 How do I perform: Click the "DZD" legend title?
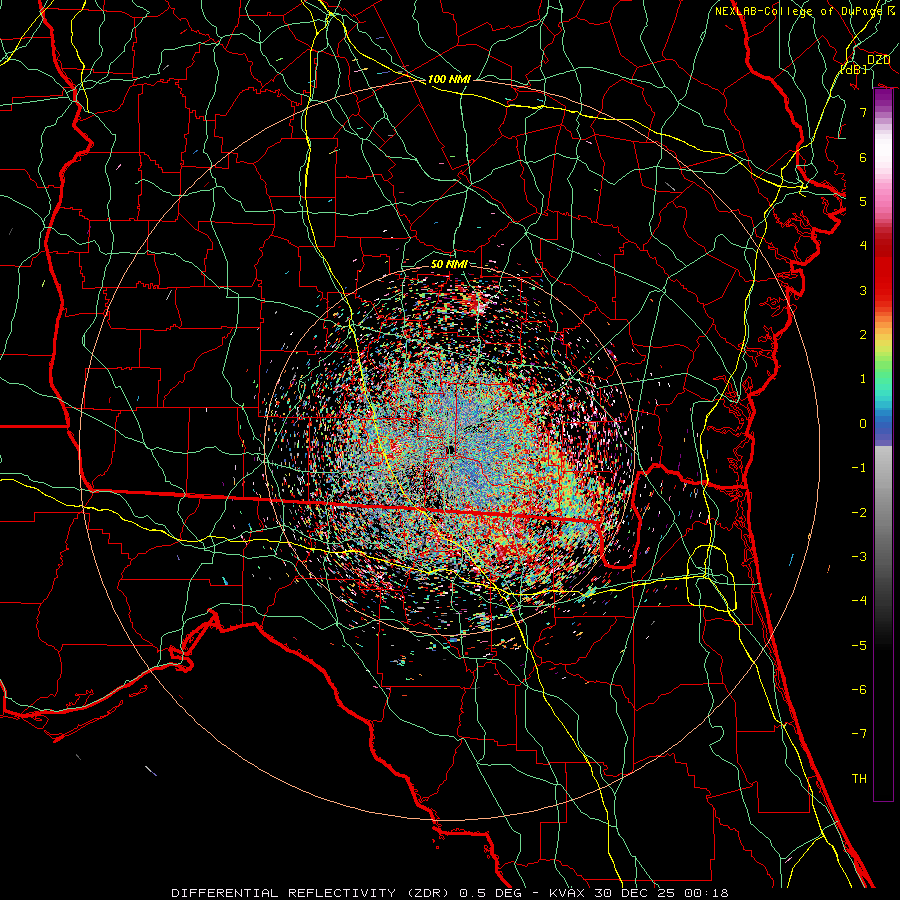tap(878, 60)
